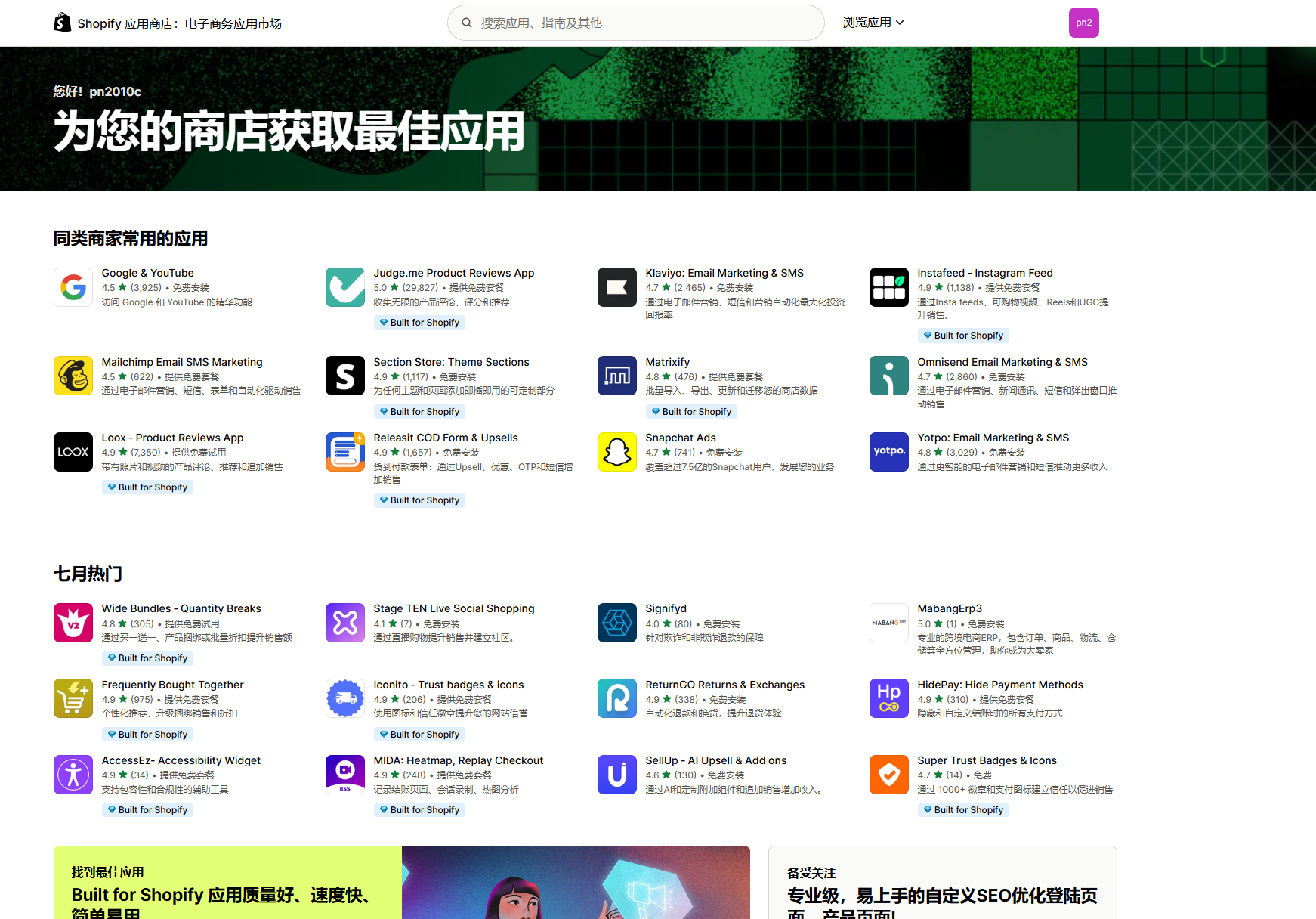Open AccessEz- Accessibility Widget title
Screen dimensions: 1316x919
181,760
